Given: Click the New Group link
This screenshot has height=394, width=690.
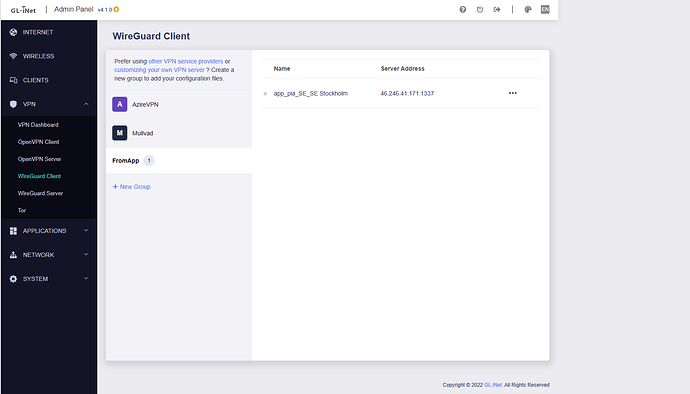Looking at the screenshot, I should (x=135, y=187).
